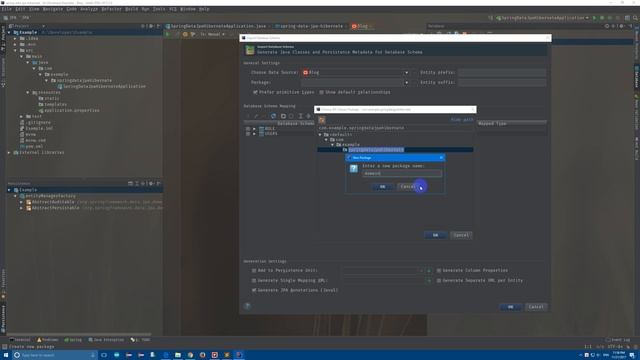
Task: Toggle Add to Persistence Unit checkbox
Action: pyautogui.click(x=254, y=270)
